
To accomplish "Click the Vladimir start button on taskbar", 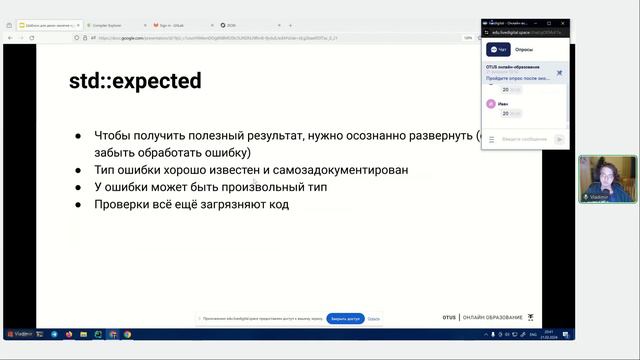I will click(x=19, y=334).
